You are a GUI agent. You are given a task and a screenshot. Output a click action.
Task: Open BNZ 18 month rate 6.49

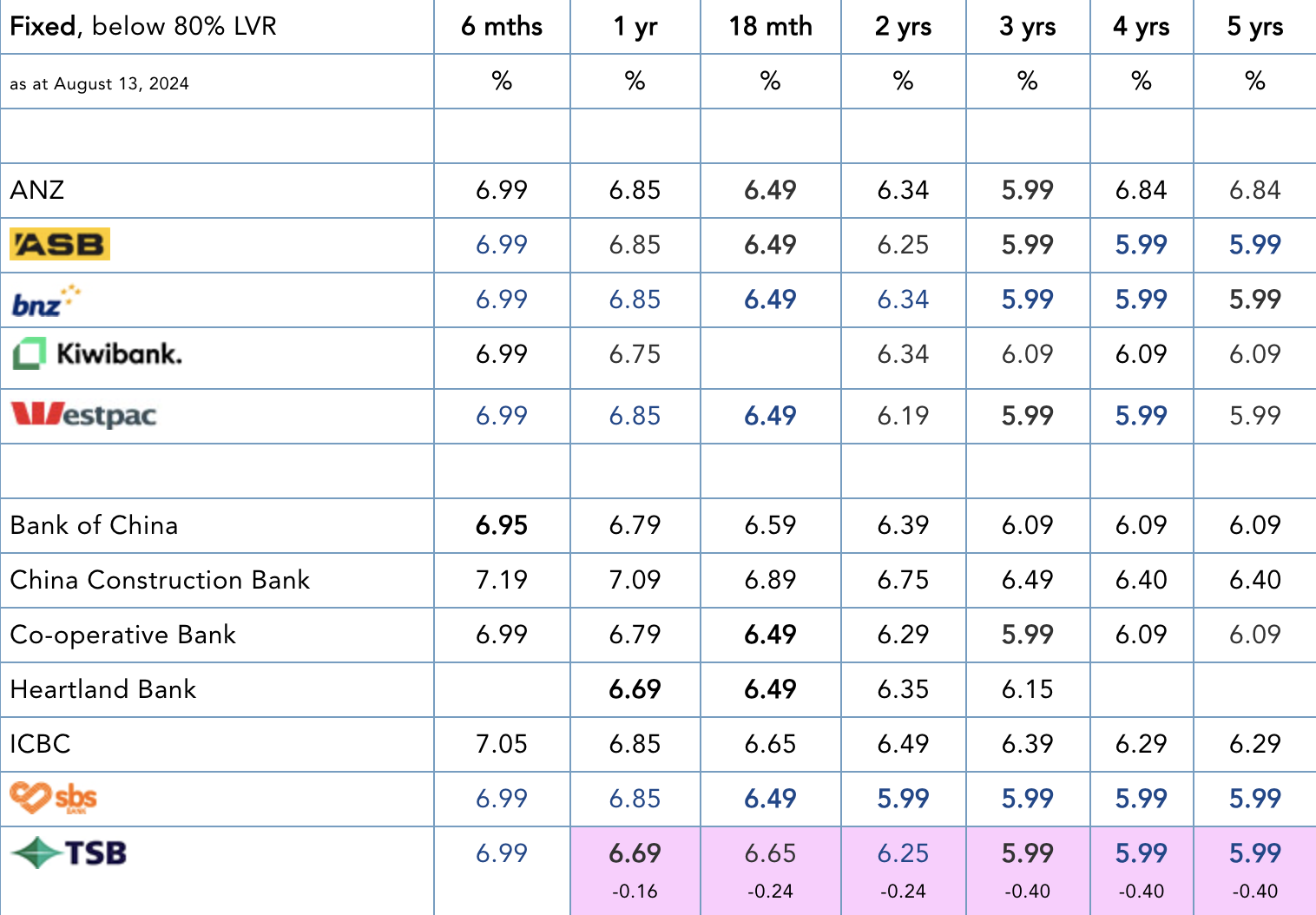click(771, 300)
